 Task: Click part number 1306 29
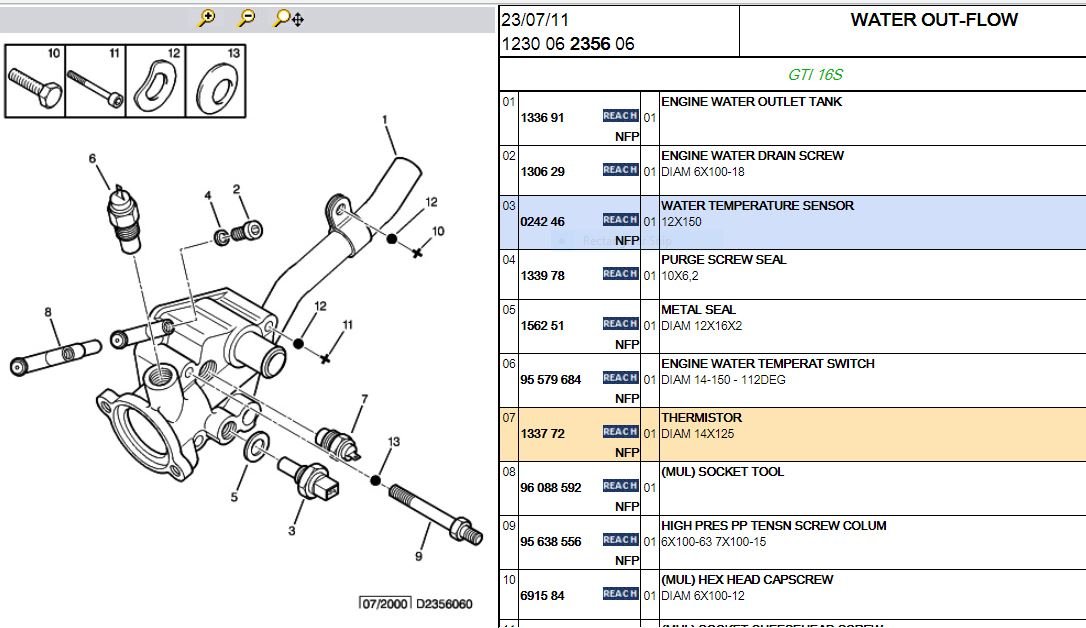[542, 172]
